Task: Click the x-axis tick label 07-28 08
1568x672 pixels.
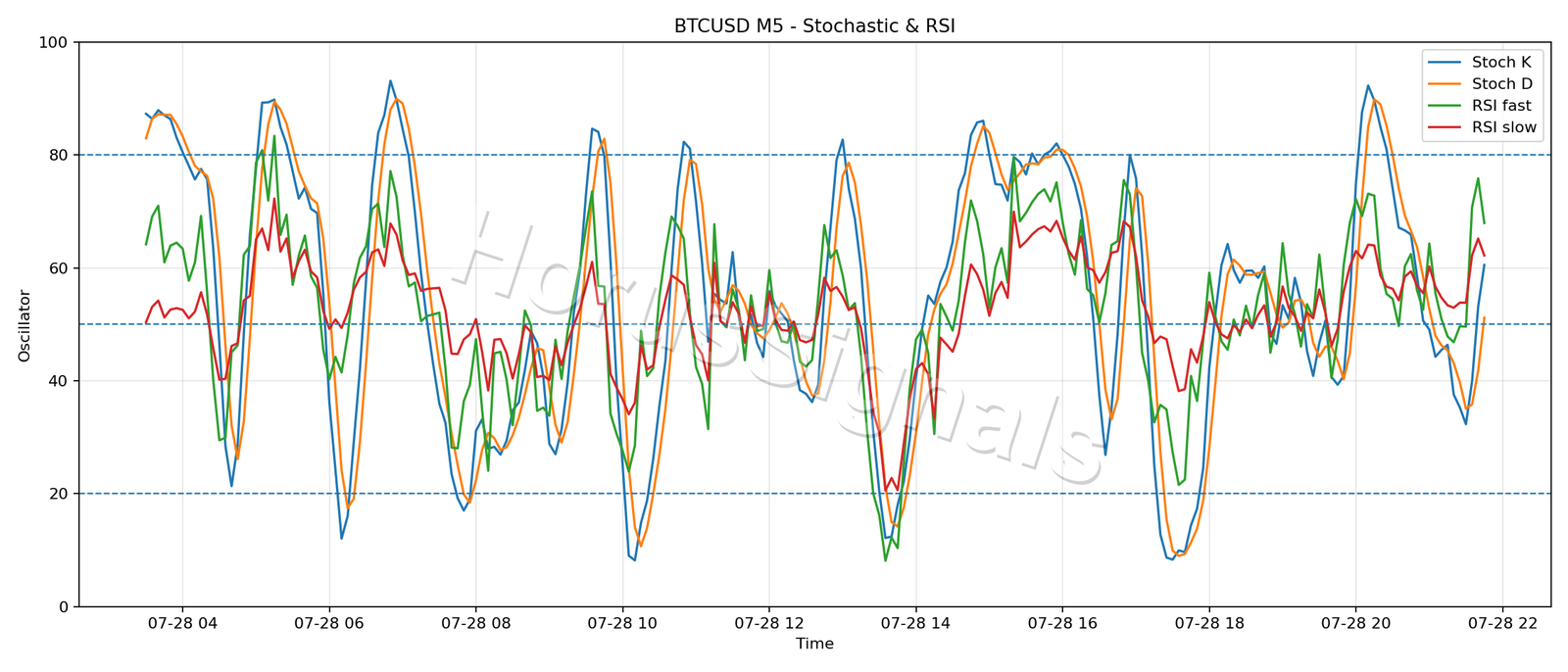Action: pos(475,623)
